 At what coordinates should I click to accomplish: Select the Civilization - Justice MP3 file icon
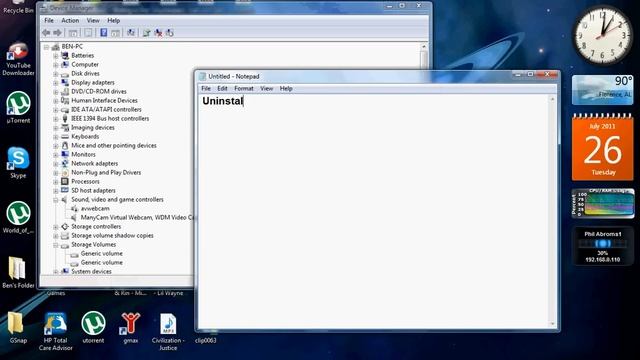coord(168,331)
